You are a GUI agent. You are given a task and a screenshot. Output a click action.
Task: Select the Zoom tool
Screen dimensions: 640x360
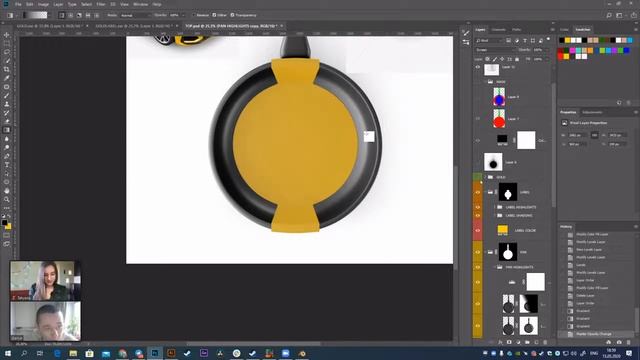(7, 199)
